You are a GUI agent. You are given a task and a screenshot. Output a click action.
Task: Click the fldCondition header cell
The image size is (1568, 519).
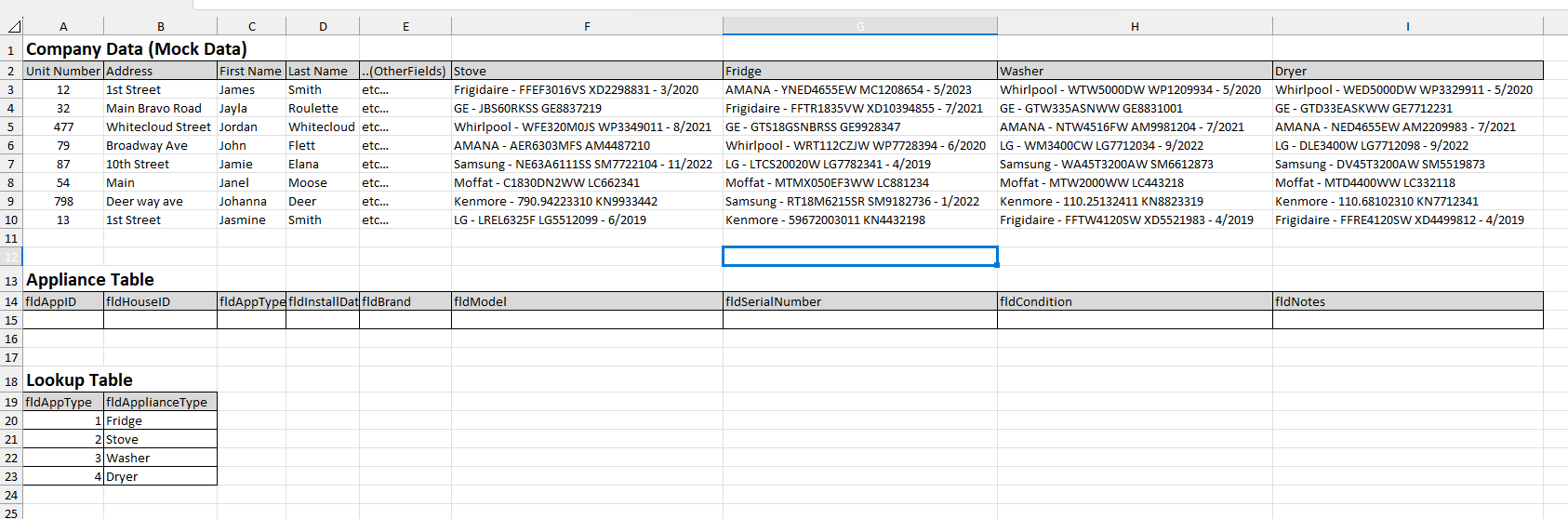pyautogui.click(x=1135, y=301)
